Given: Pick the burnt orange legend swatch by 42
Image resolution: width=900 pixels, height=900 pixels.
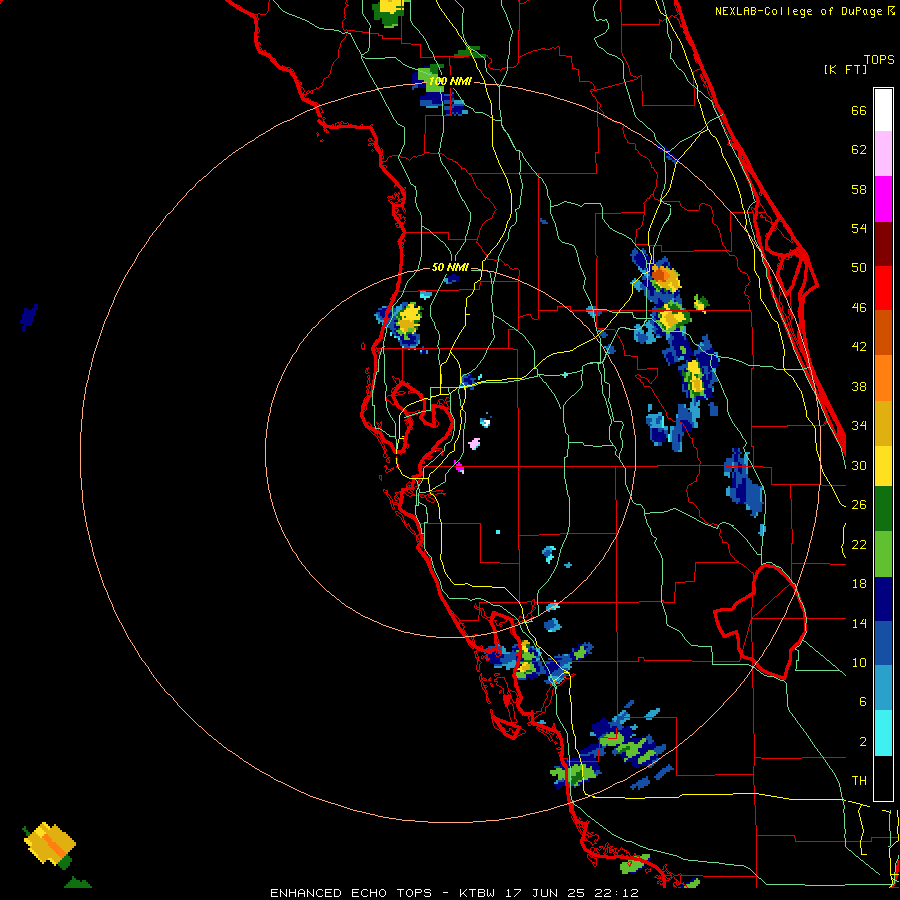Looking at the screenshot, I should (x=883, y=332).
